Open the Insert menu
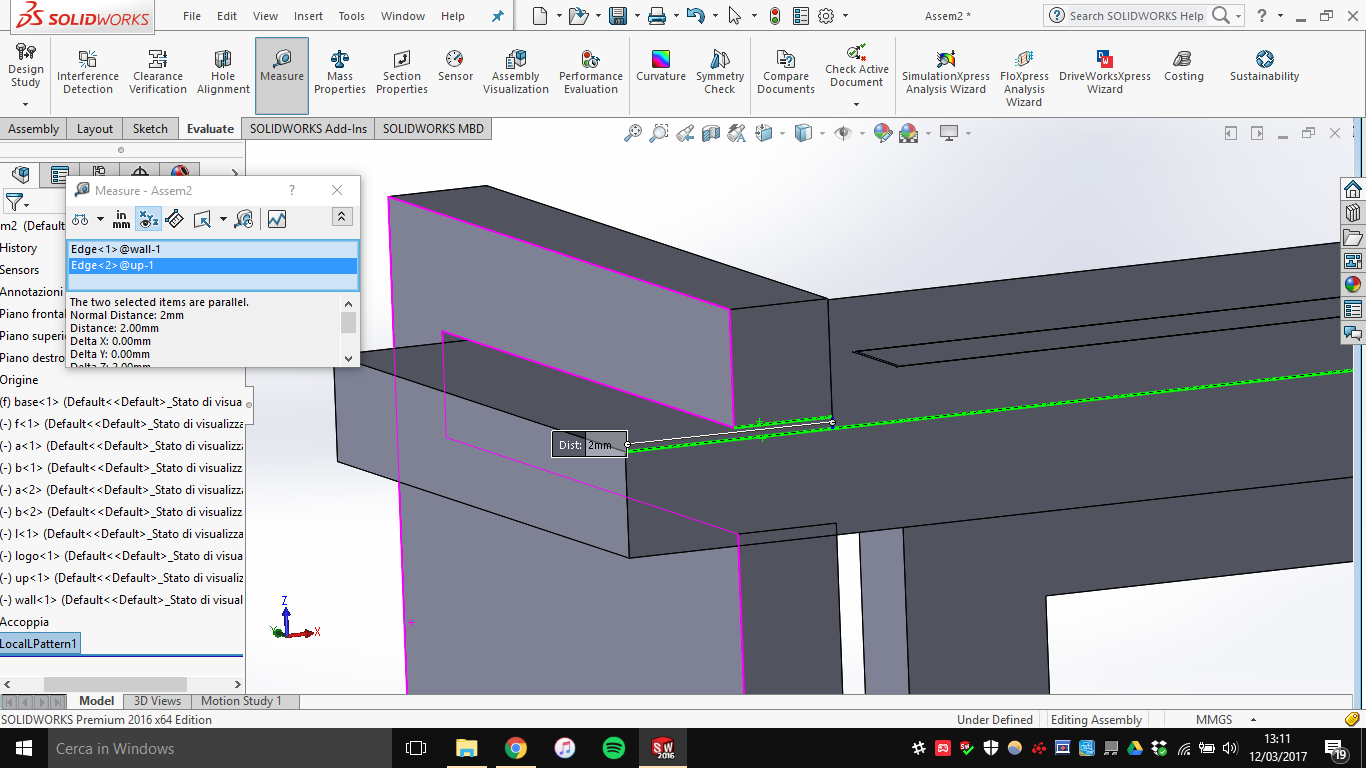Screen dimensions: 1366x768 tap(308, 16)
